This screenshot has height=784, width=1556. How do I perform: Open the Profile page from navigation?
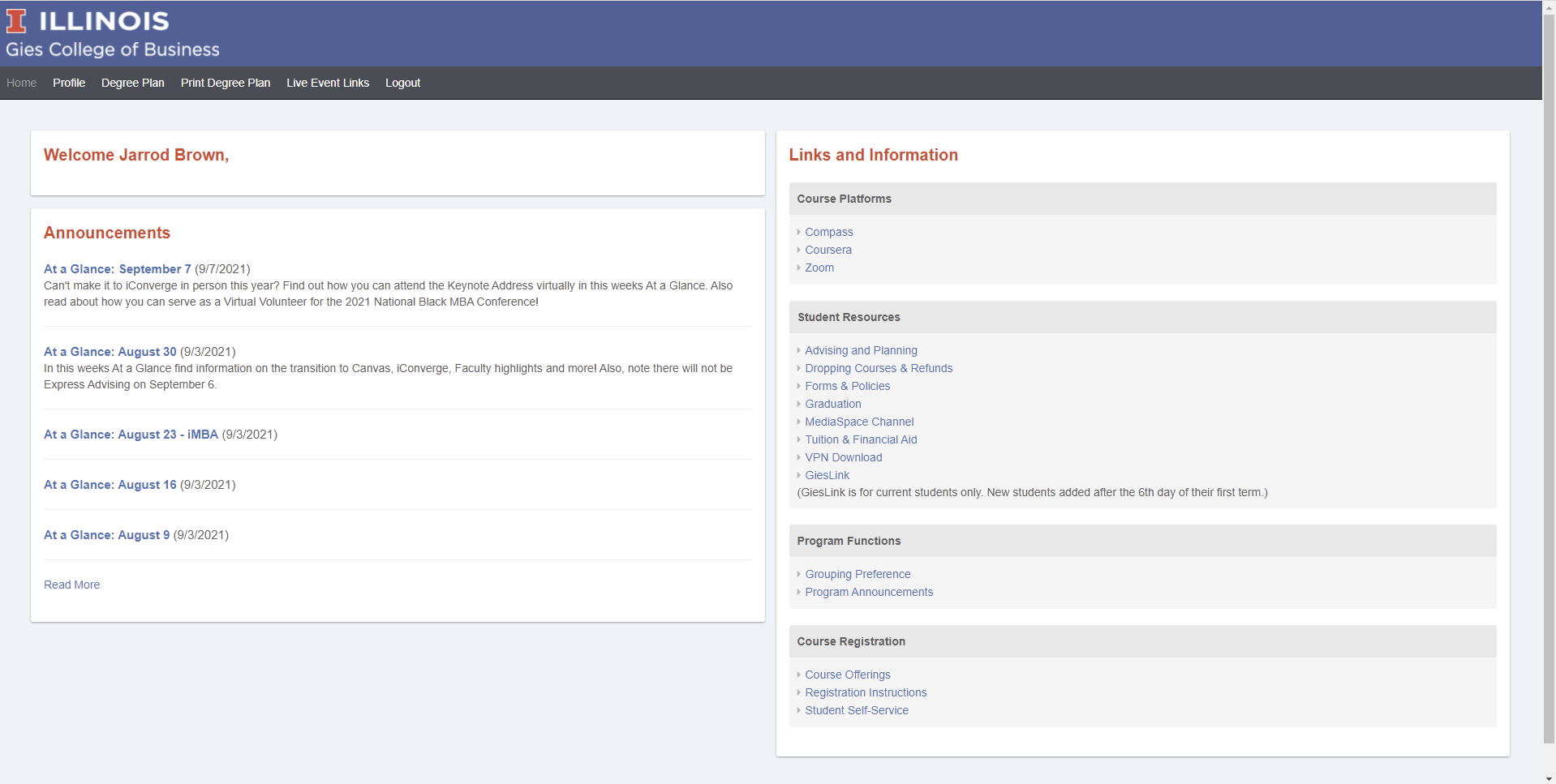coord(69,83)
